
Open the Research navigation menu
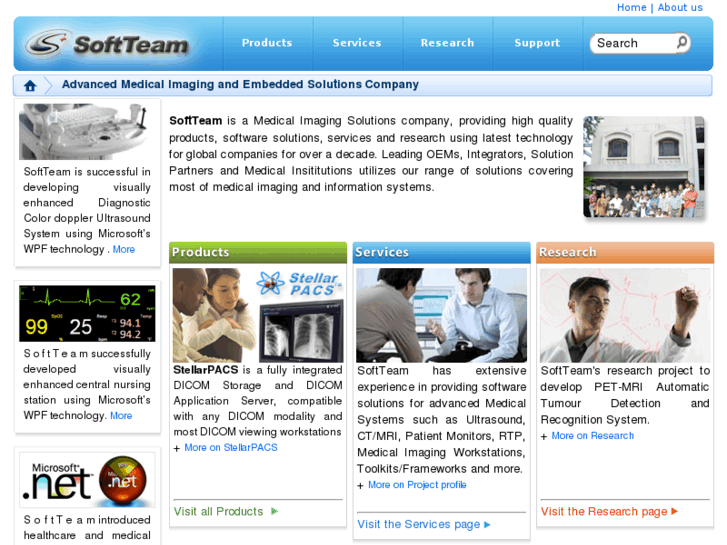point(447,43)
